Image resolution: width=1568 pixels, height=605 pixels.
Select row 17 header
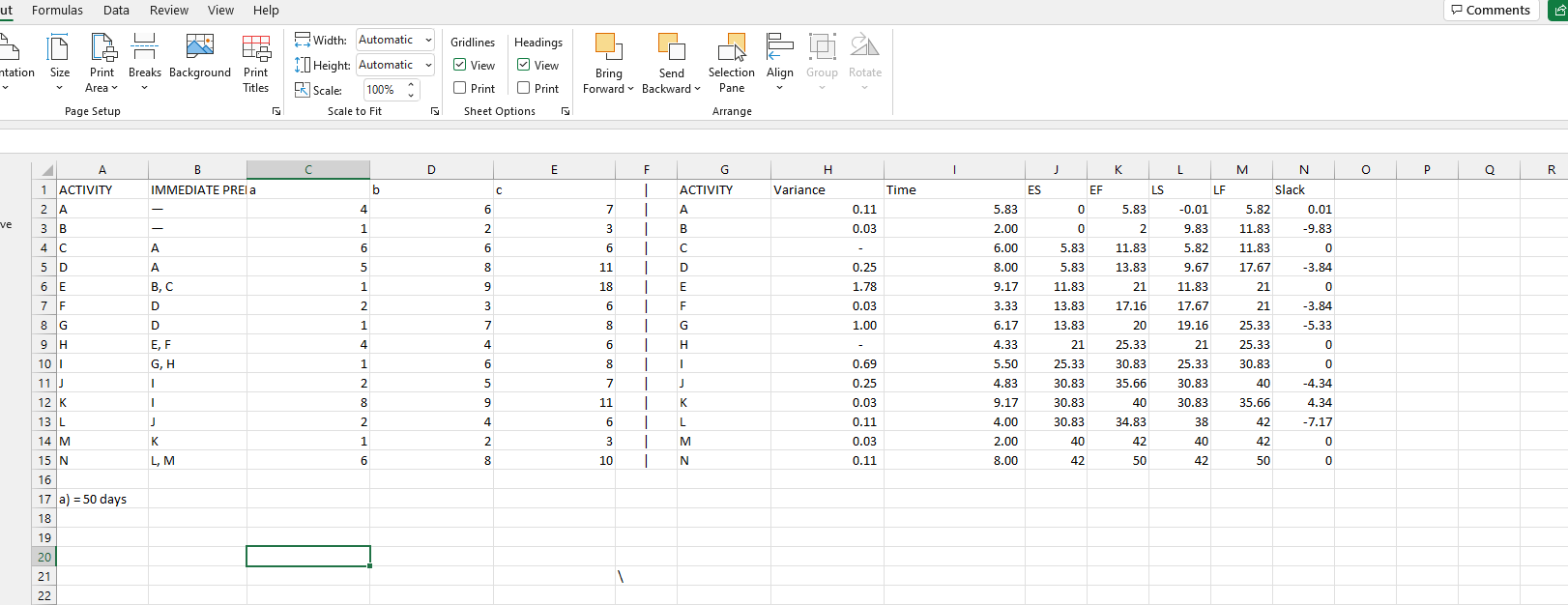pyautogui.click(x=44, y=499)
